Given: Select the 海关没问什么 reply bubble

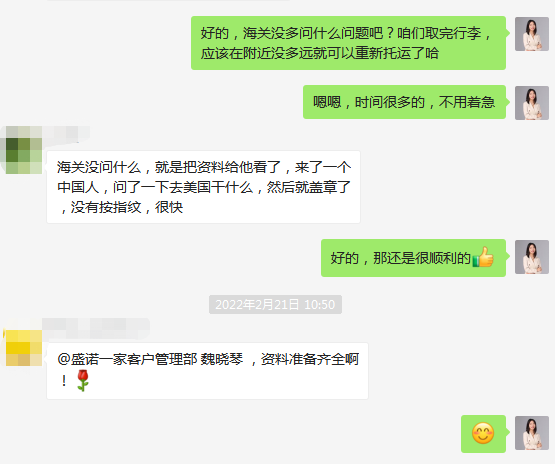Looking at the screenshot, I should pos(204,187).
